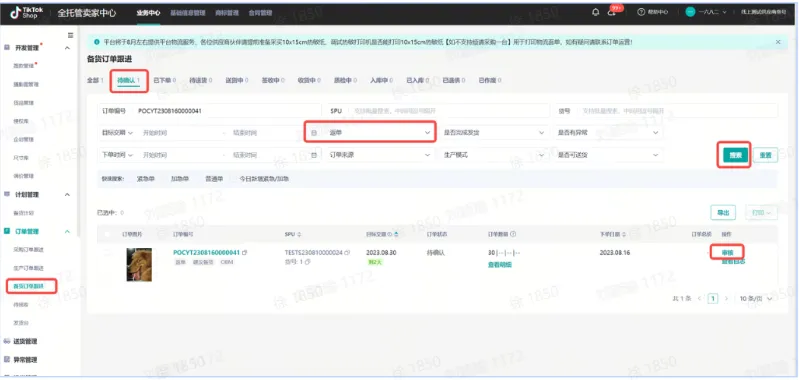This screenshot has height=380, width=799.
Task: Click the 订单编号 input field
Action: (x=209, y=111)
